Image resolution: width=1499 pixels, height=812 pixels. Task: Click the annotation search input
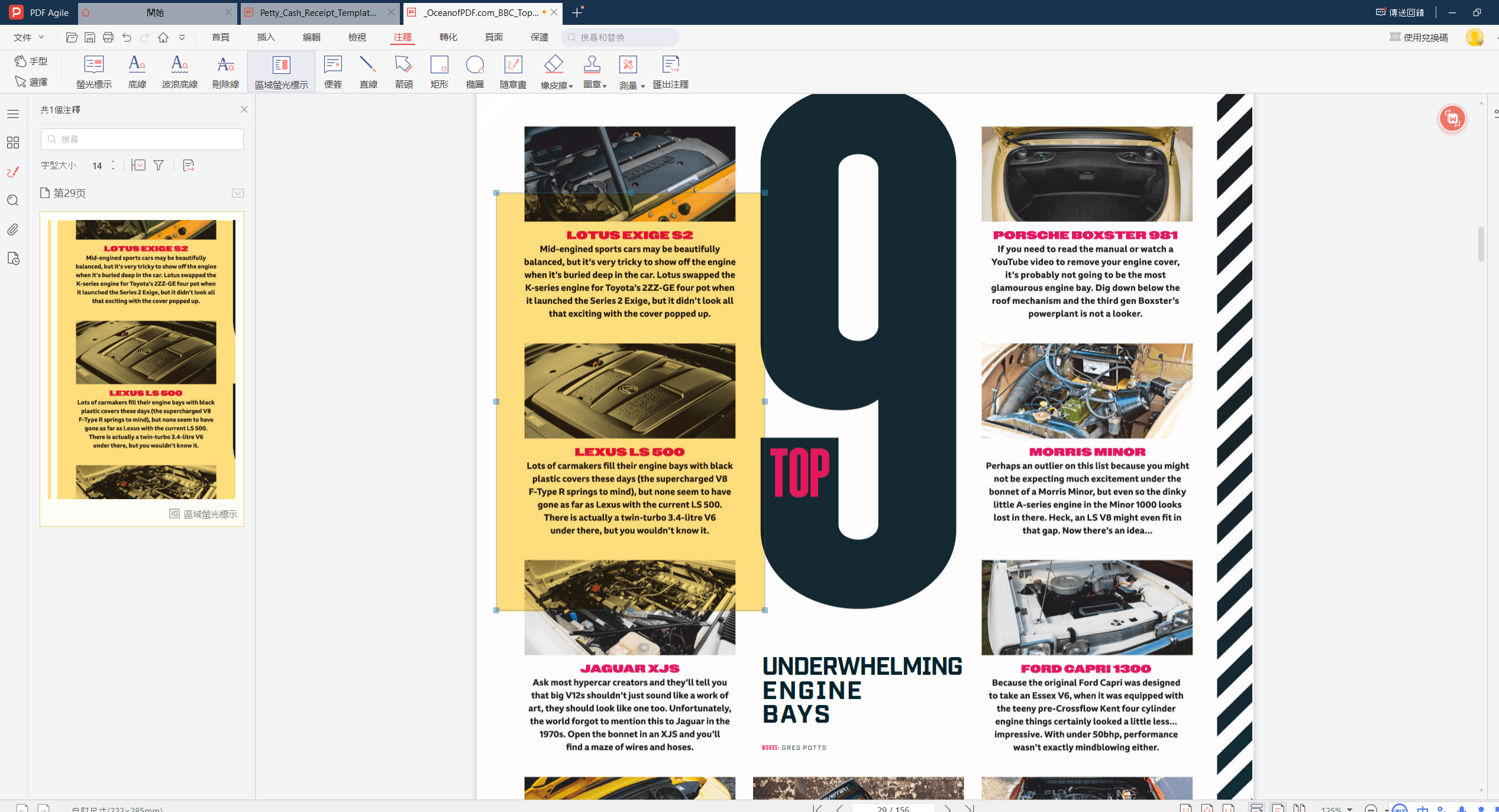(142, 139)
